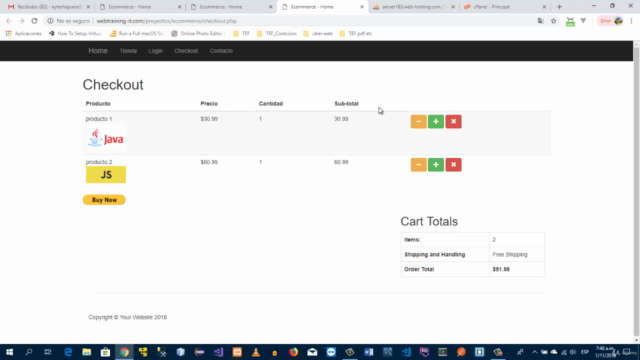
Task: Open Task View from the taskbar
Action: 48,352
